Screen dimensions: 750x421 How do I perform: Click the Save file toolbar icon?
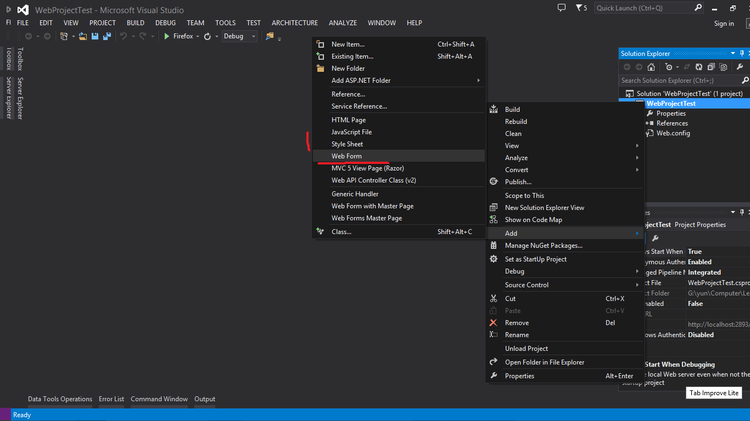(95, 36)
